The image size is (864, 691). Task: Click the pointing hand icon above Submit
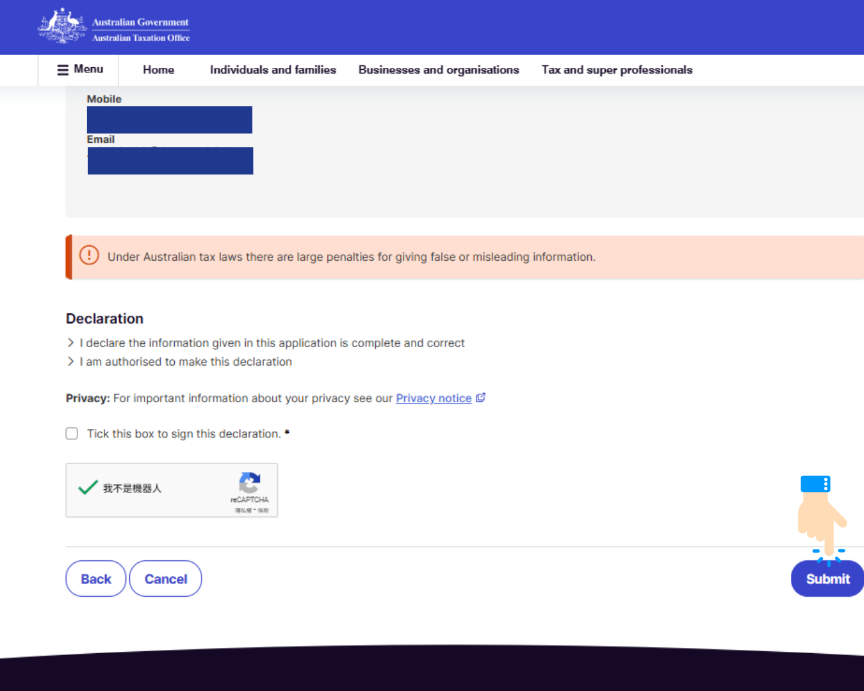tap(821, 520)
